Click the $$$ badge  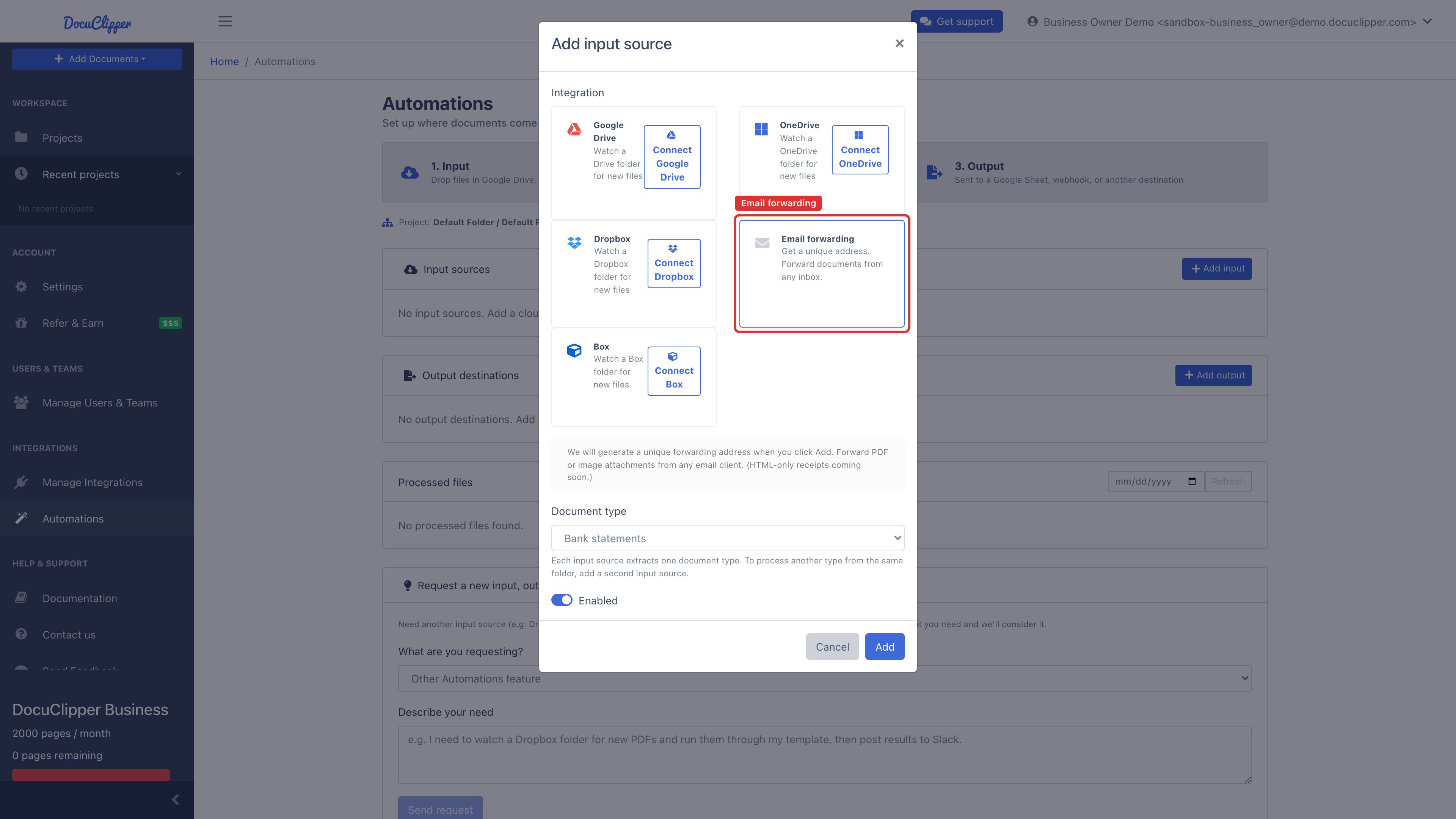[x=170, y=323]
